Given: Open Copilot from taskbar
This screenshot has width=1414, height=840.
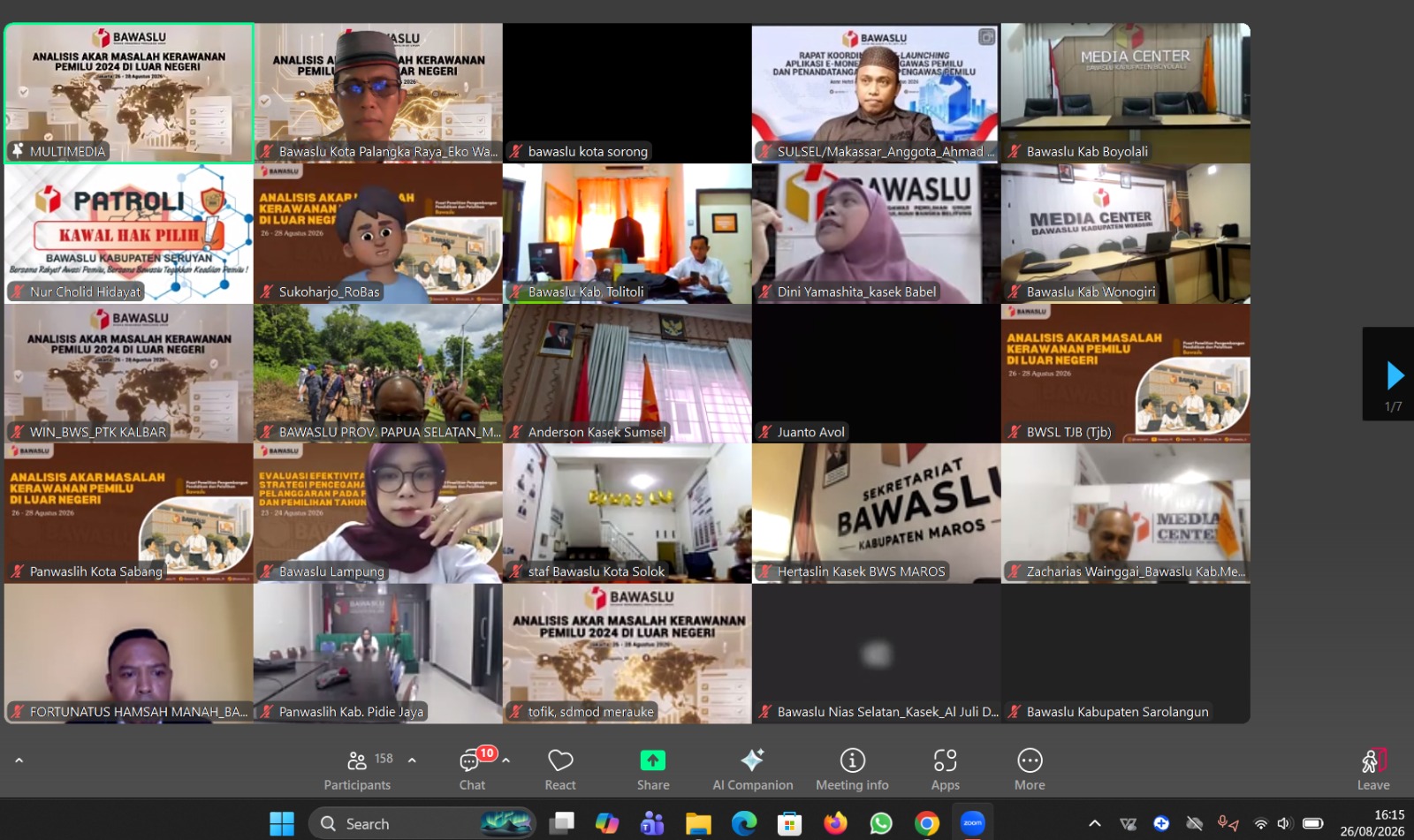Looking at the screenshot, I should [607, 823].
